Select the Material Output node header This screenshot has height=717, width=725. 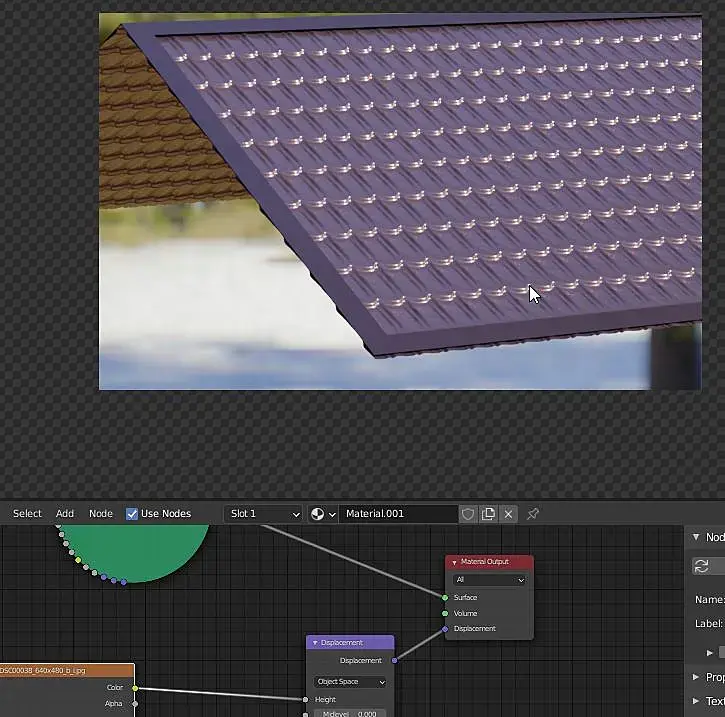point(489,562)
